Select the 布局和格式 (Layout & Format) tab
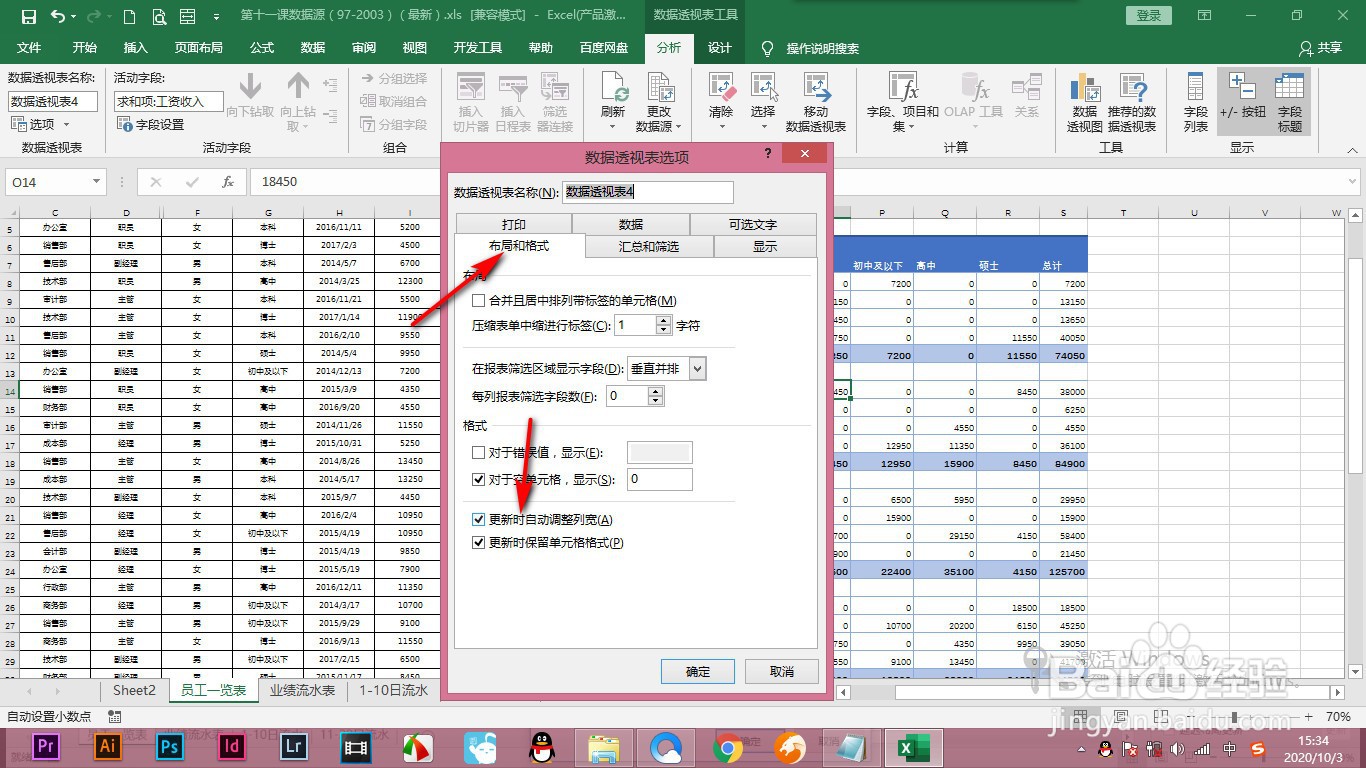Screen dimensions: 1366x768 tap(519, 246)
